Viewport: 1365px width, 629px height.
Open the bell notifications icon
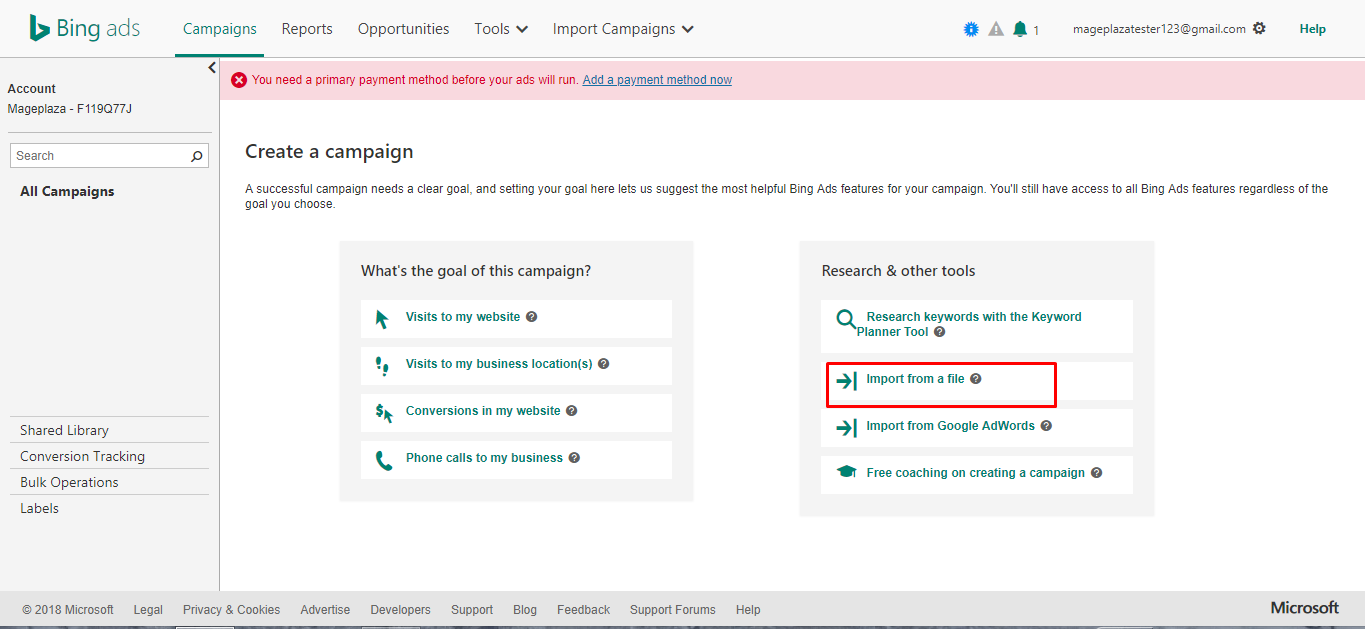click(x=1020, y=29)
